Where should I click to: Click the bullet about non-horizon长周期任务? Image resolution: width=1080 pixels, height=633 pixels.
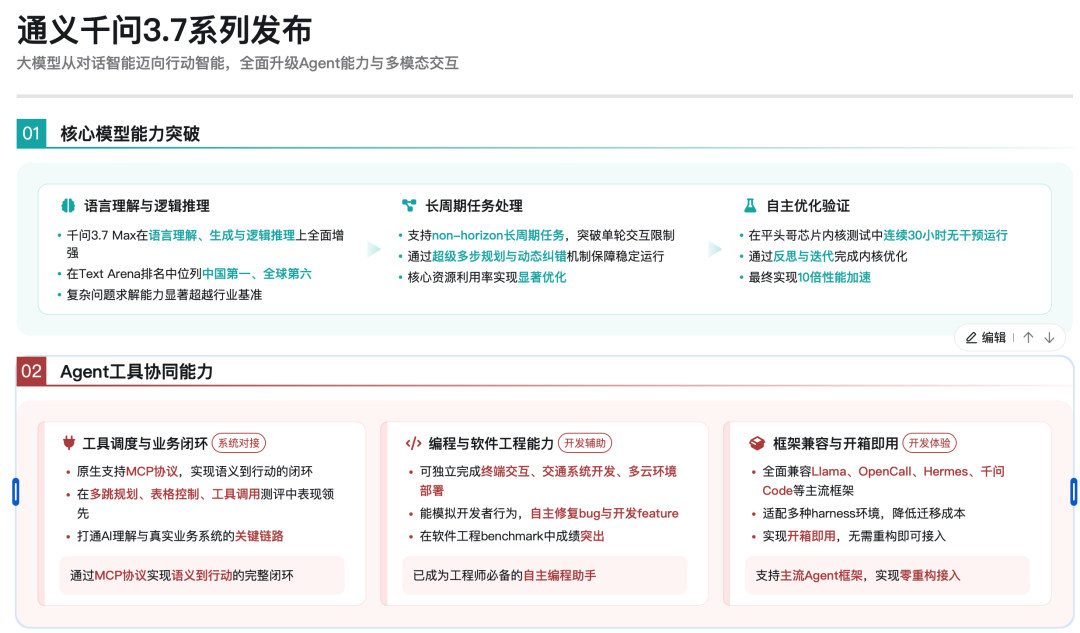541,236
